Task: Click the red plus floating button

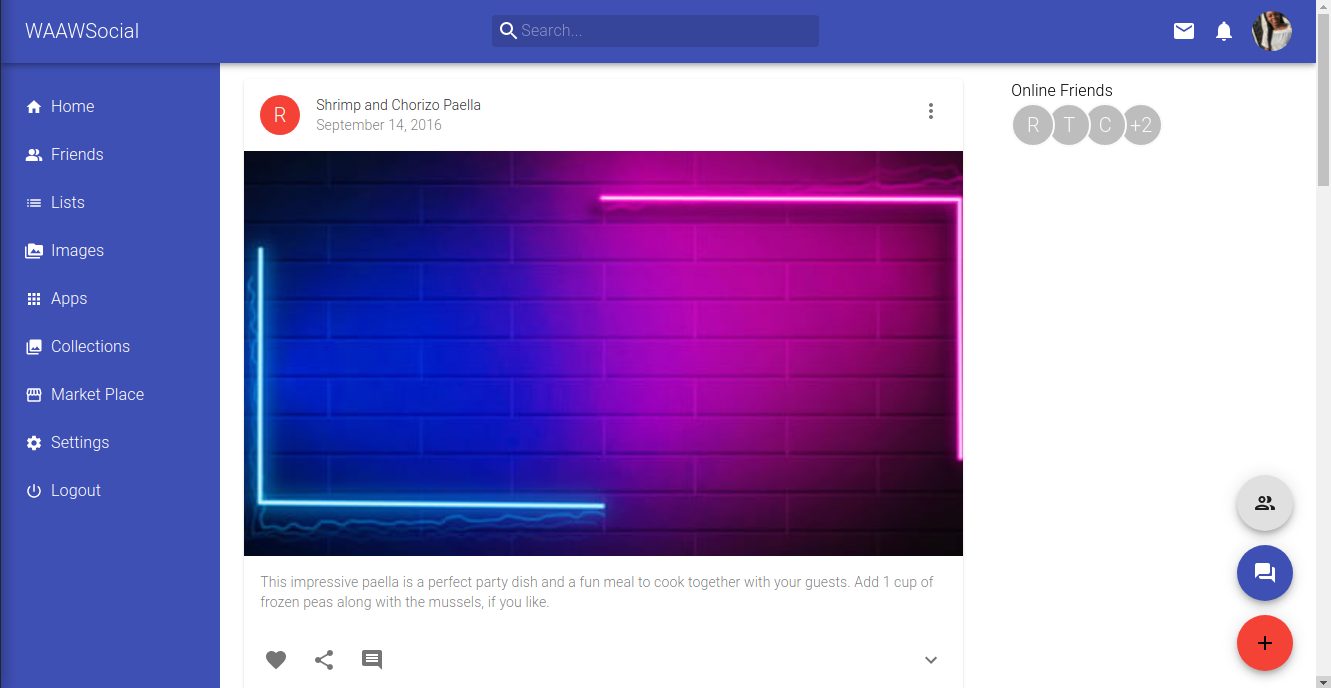Action: (x=1265, y=643)
